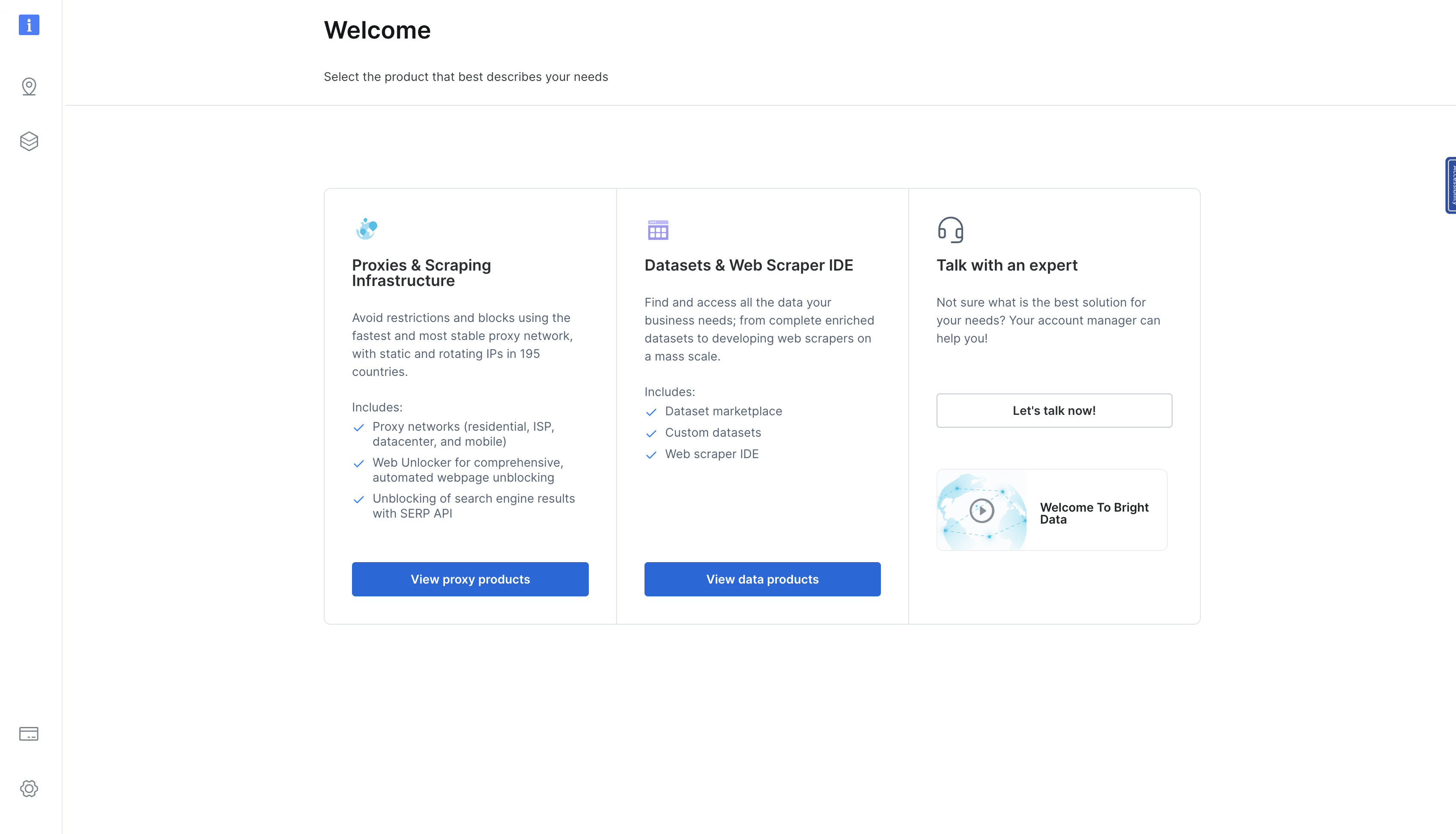
Task: Select the Datasets & Web Scraper IDE heading
Action: pyautogui.click(x=749, y=265)
